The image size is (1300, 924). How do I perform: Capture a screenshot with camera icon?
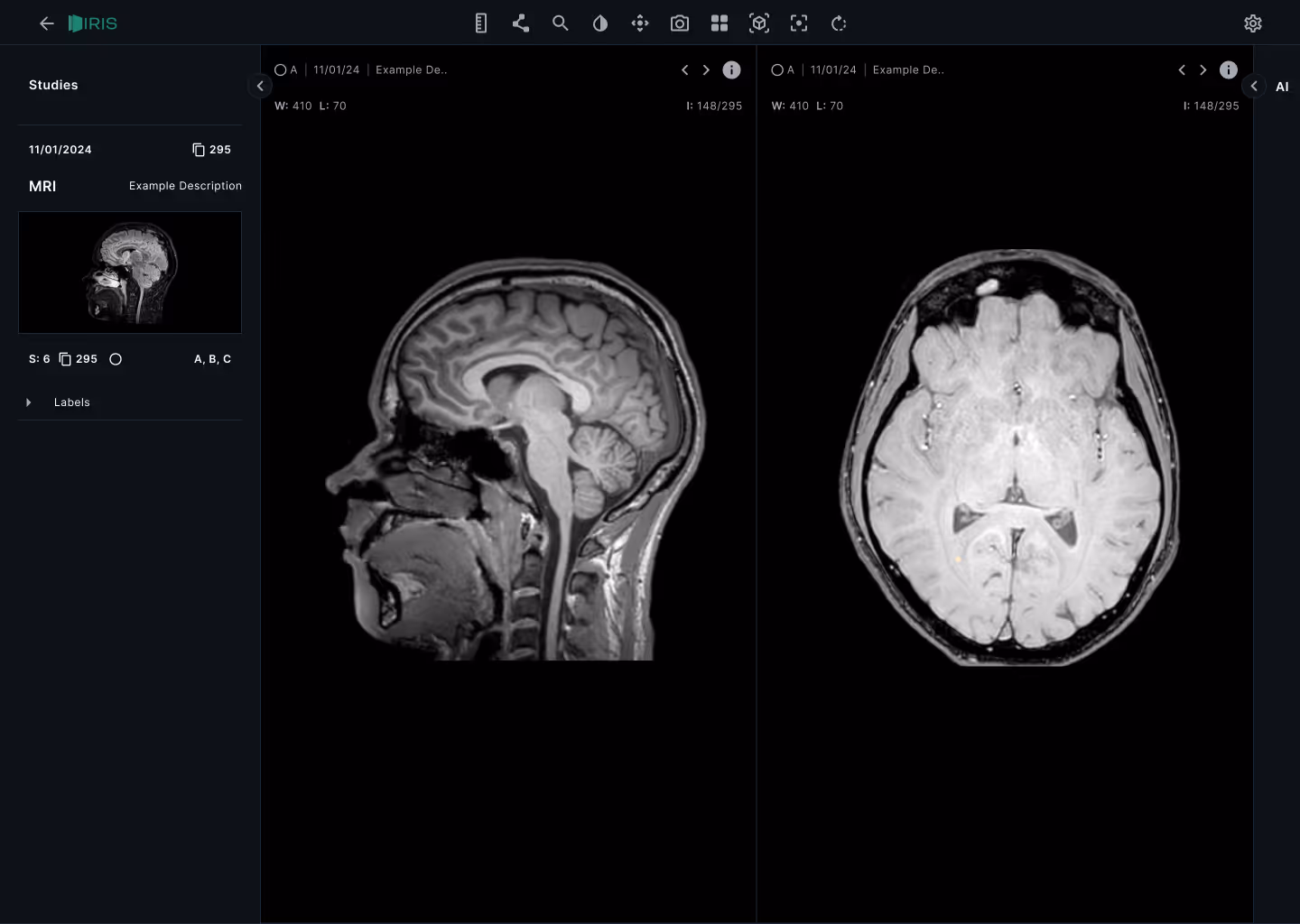[x=680, y=23]
